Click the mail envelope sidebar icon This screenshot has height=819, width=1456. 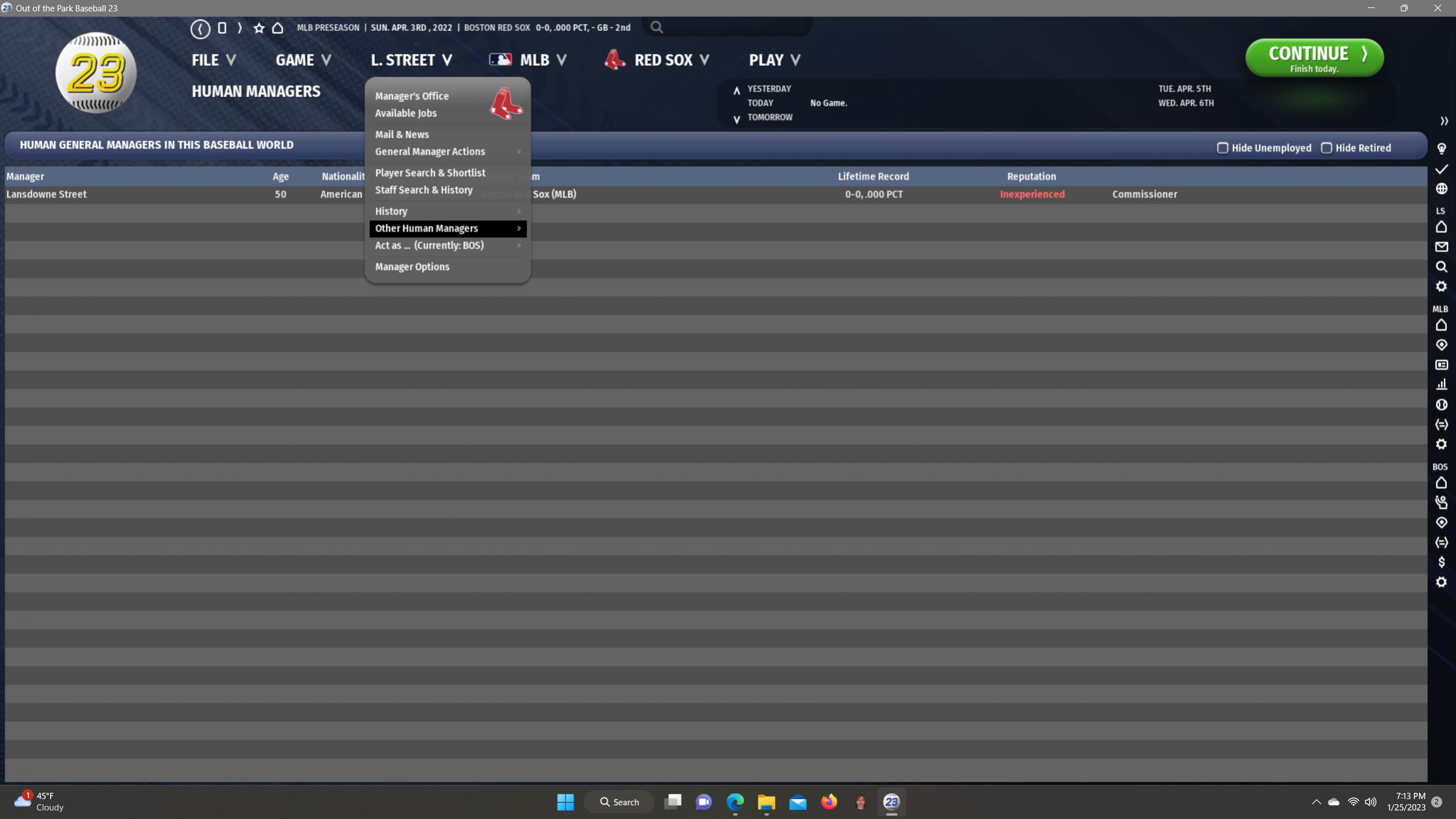(x=1441, y=247)
